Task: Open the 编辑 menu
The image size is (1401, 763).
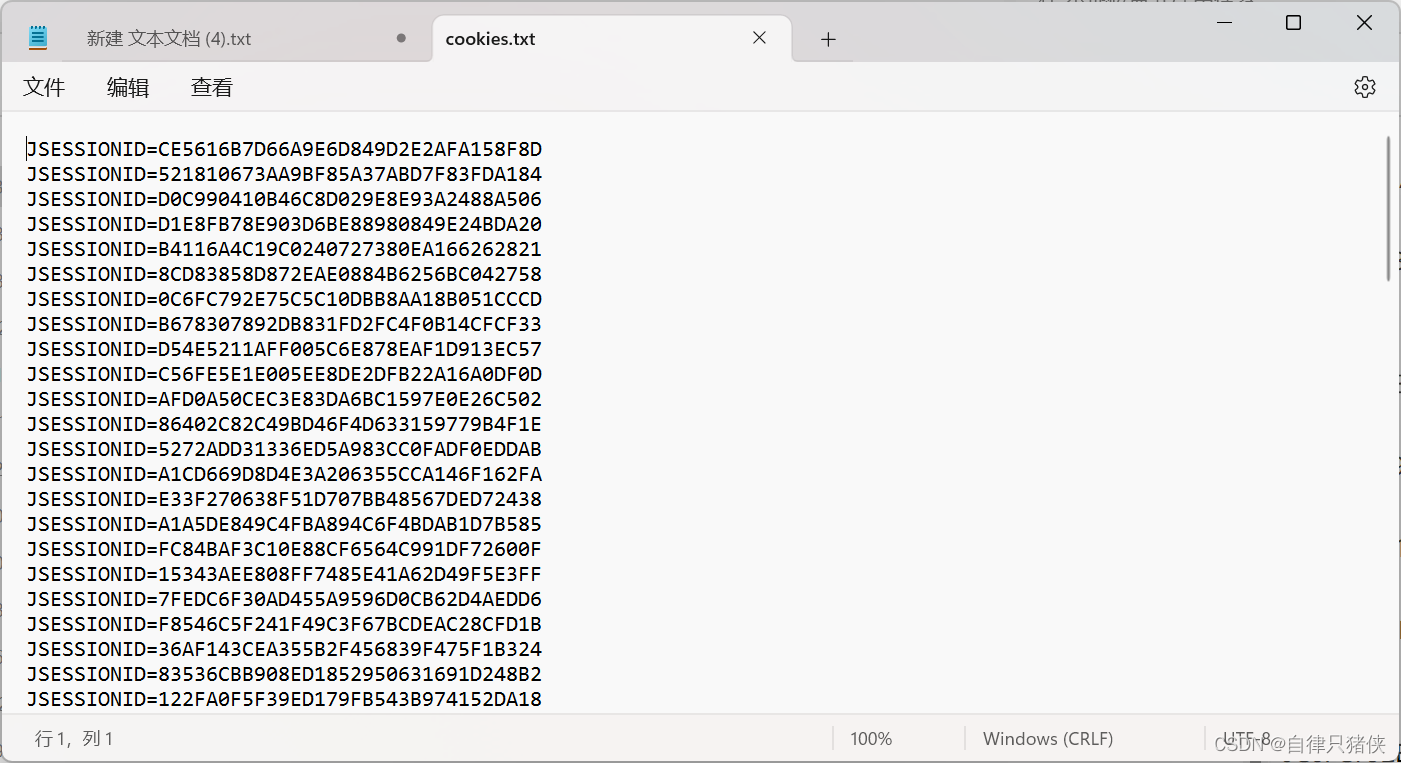Action: pyautogui.click(x=128, y=87)
